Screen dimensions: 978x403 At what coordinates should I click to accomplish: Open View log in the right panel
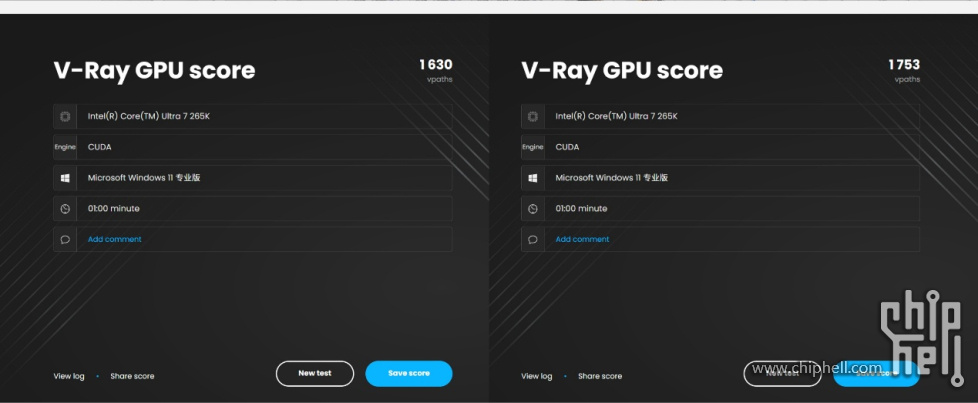click(536, 376)
